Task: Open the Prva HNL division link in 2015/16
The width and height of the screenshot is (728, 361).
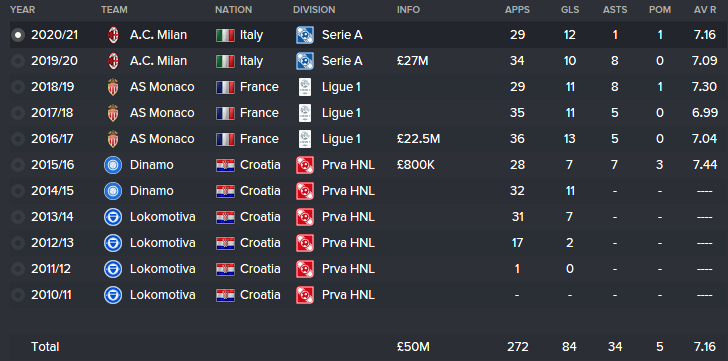Action: 348,165
